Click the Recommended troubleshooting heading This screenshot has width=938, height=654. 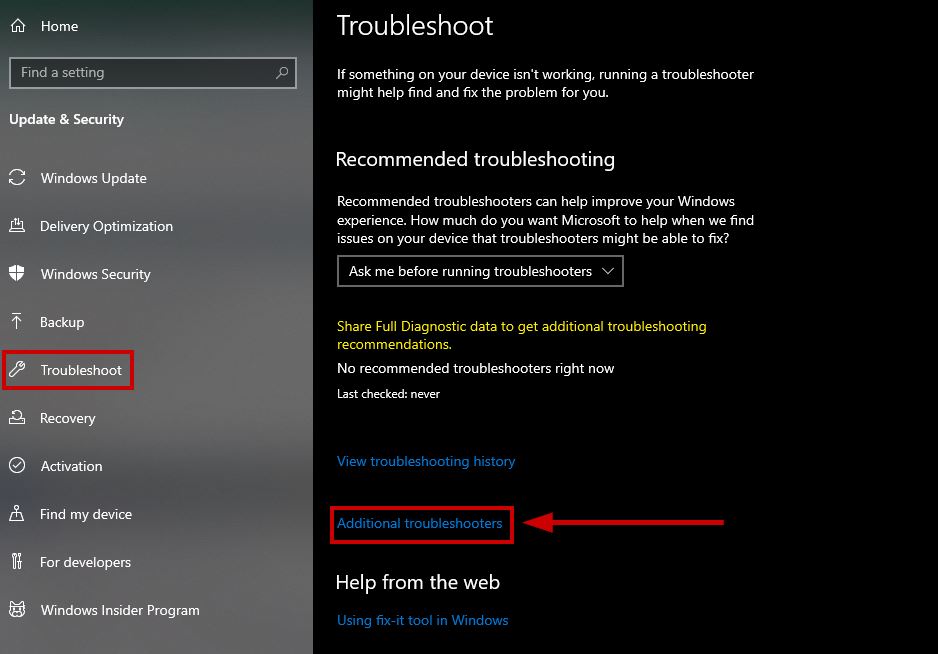(475, 160)
